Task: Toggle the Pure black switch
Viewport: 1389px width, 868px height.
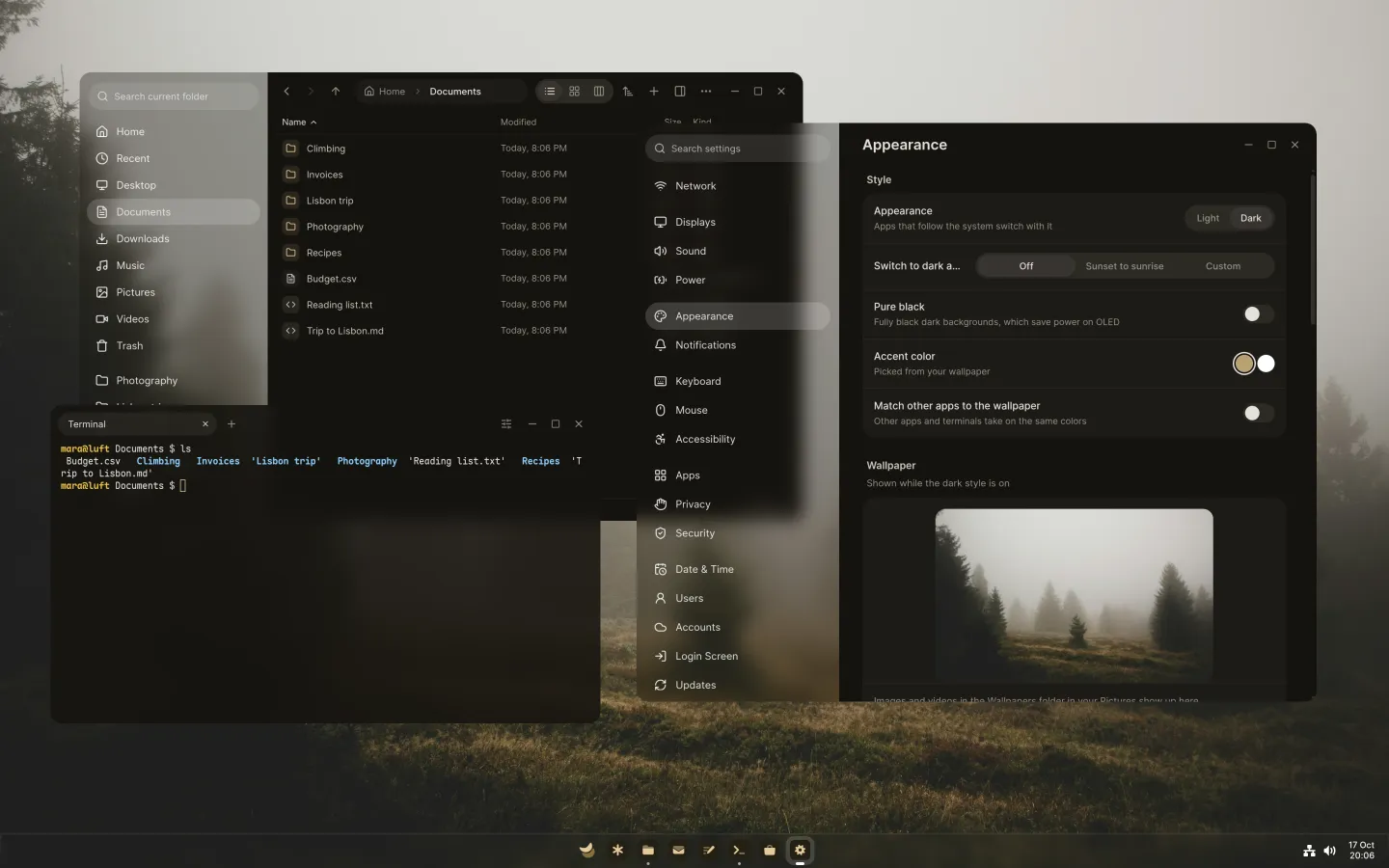Action: click(x=1258, y=313)
